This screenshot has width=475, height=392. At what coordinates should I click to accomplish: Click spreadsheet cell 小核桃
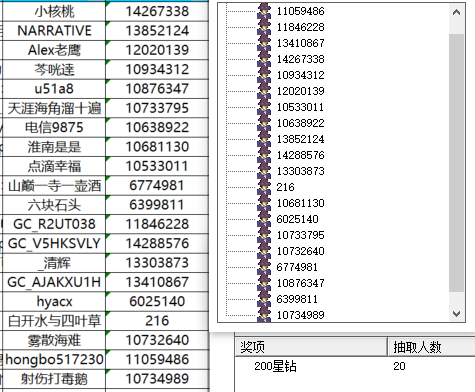(x=54, y=11)
